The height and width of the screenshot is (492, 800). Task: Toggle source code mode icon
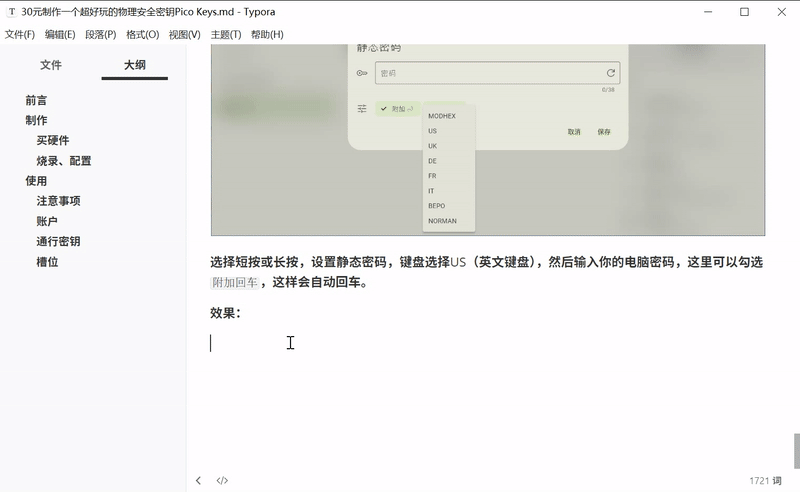[222, 481]
